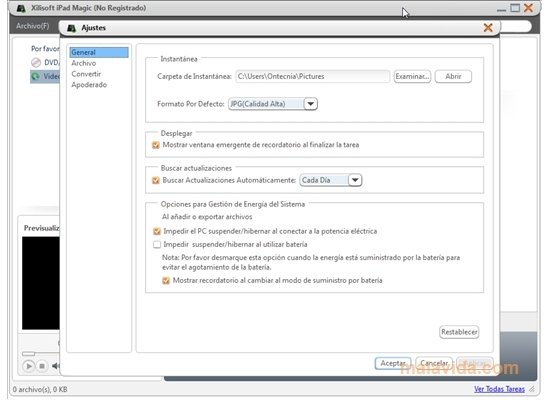Click the play button in preview panel
The height and width of the screenshot is (400, 550).
pos(29,366)
